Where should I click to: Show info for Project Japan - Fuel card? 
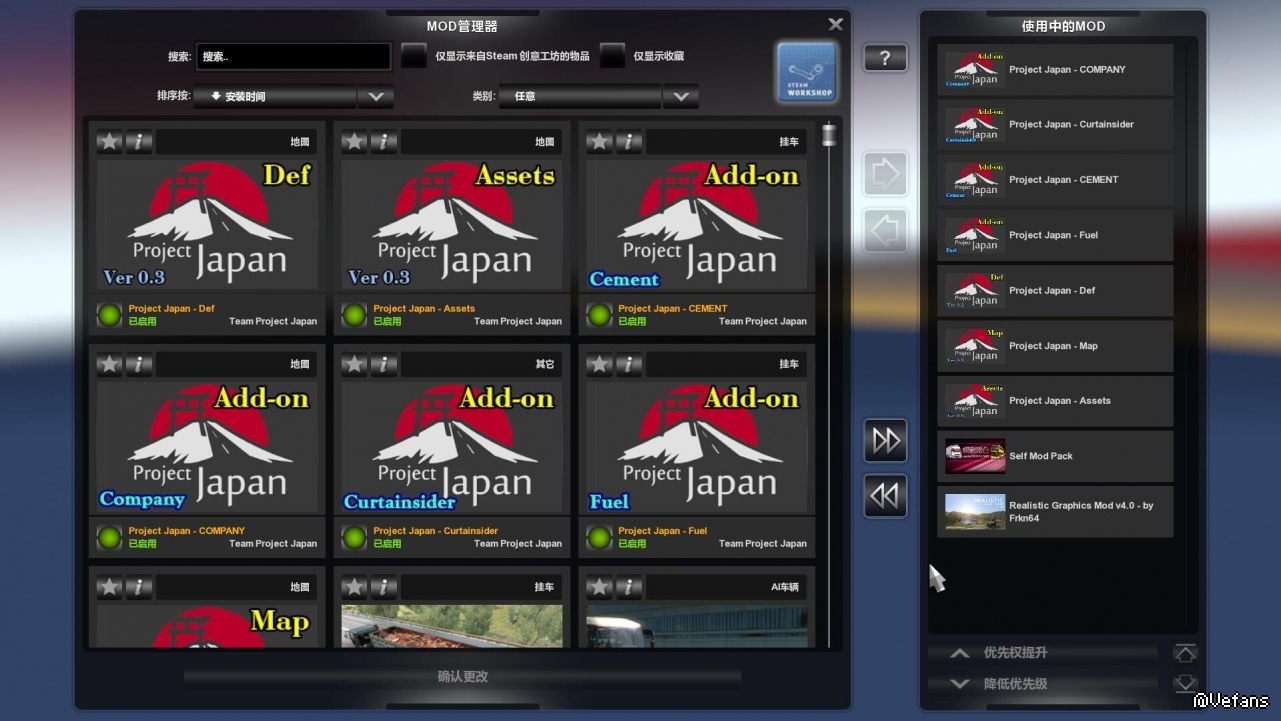(629, 365)
